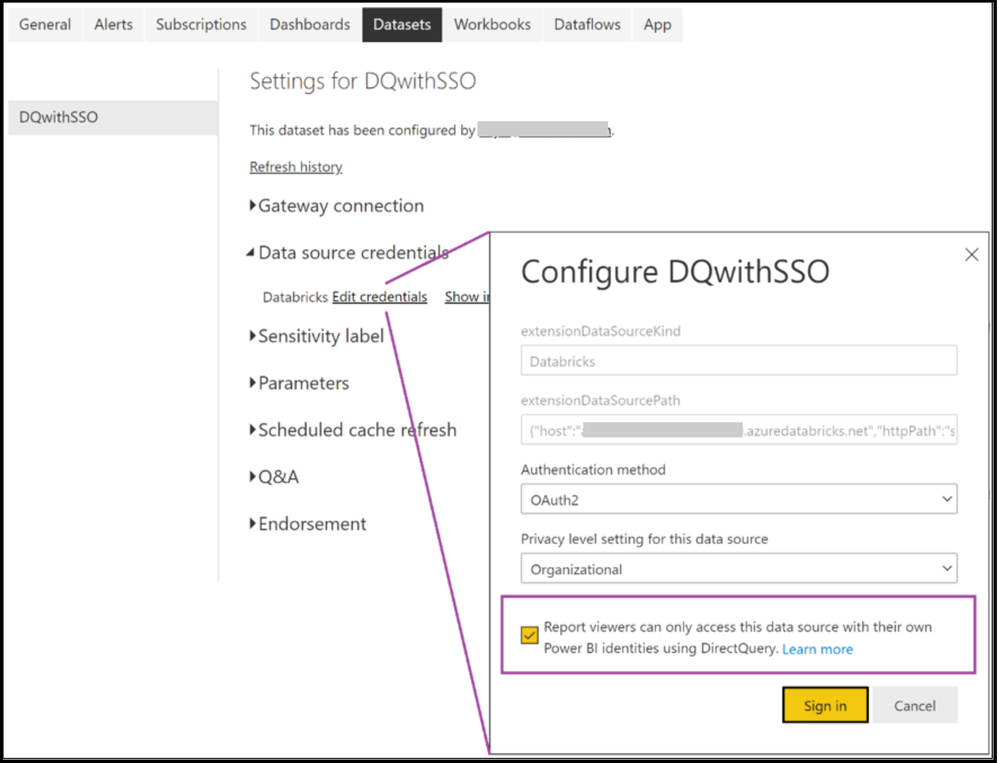
Task: Open the App tab
Action: click(657, 25)
